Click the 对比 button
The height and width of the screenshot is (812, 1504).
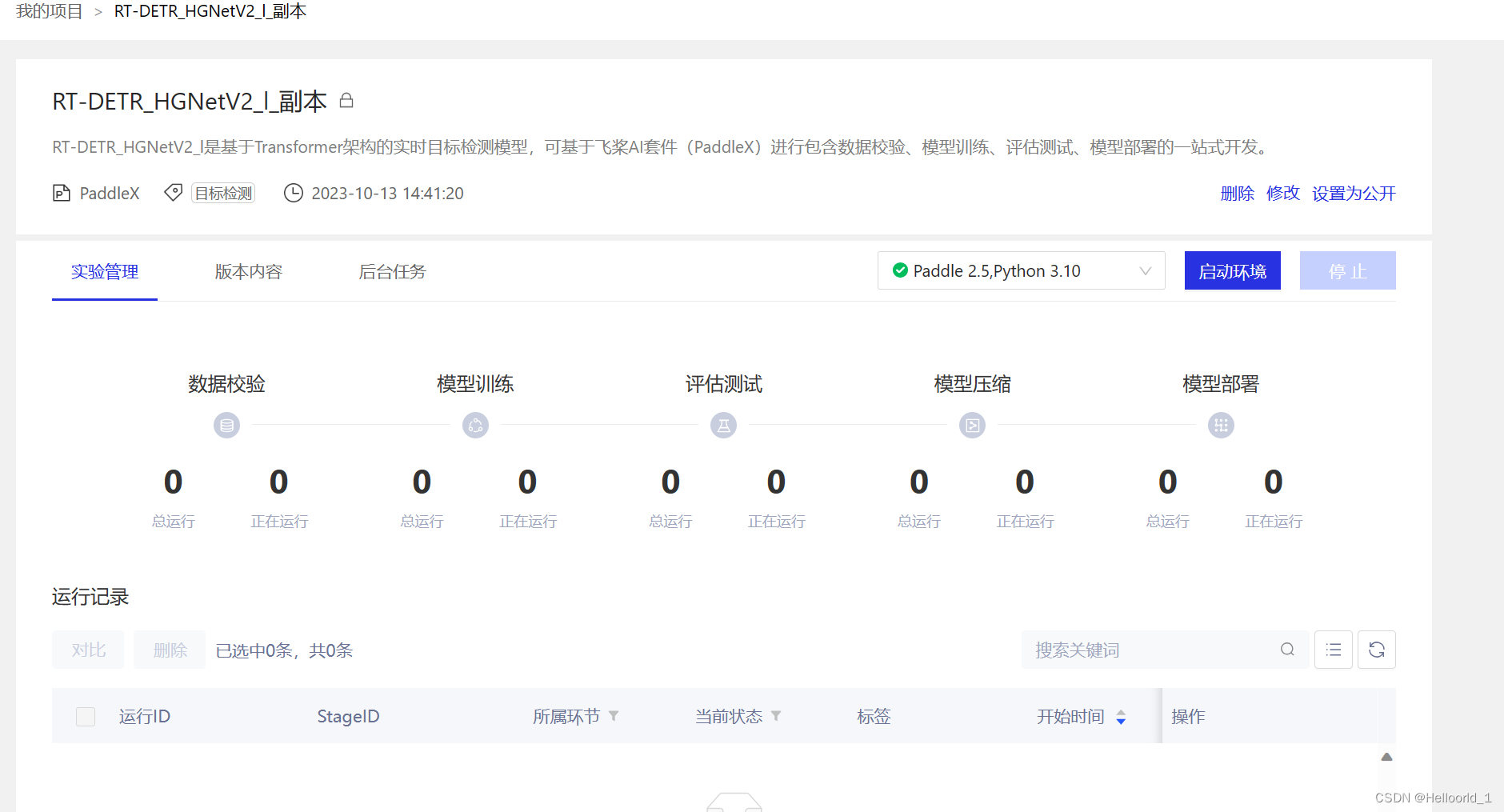(x=88, y=650)
